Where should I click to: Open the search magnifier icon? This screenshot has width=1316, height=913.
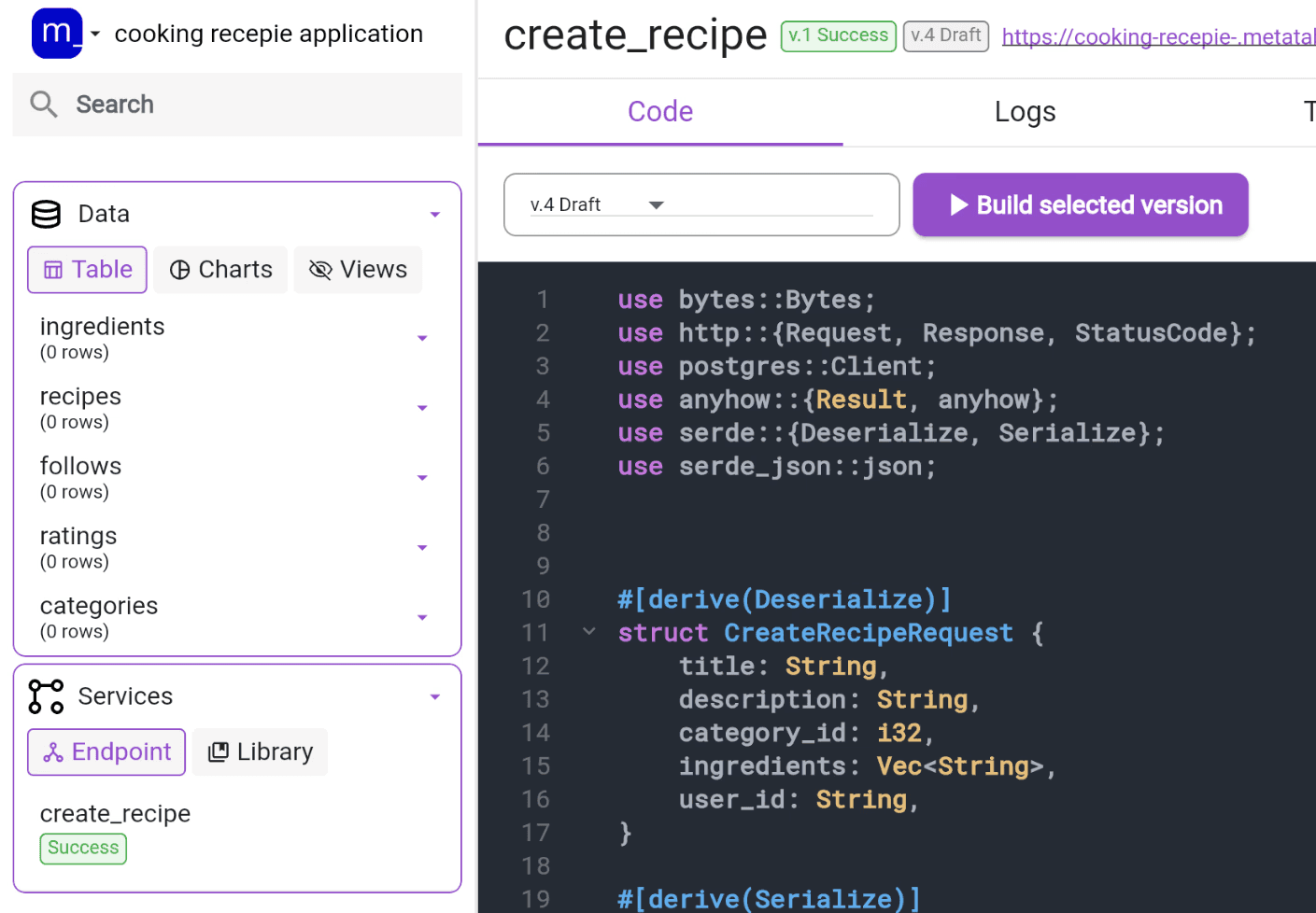click(43, 104)
